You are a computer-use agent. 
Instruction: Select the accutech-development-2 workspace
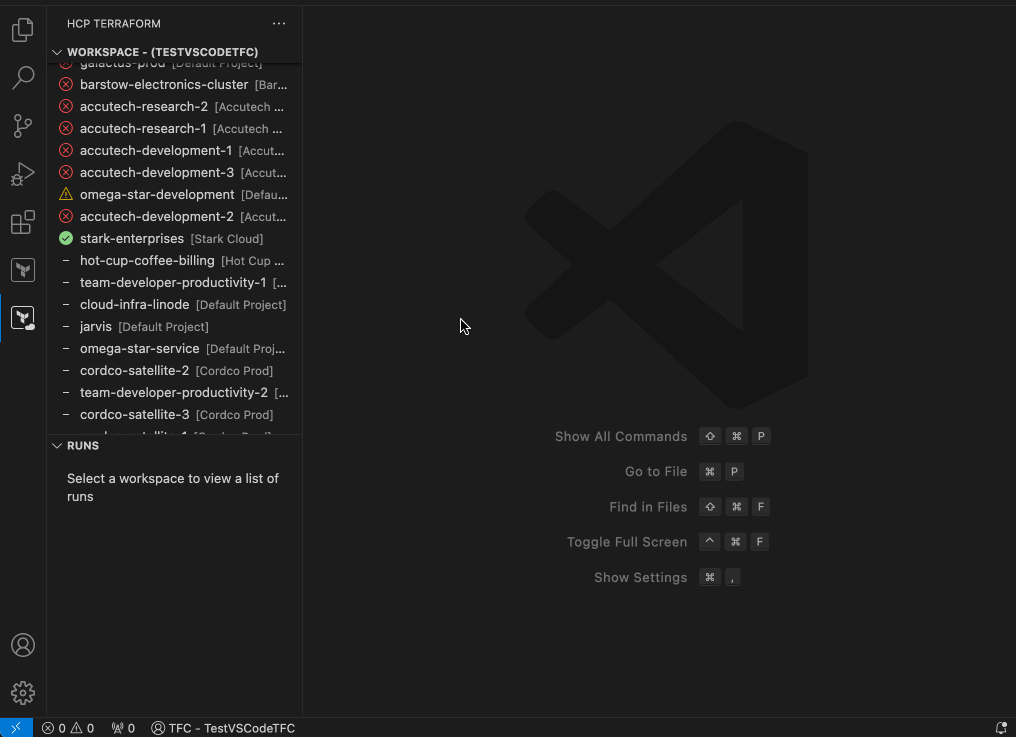(174, 216)
